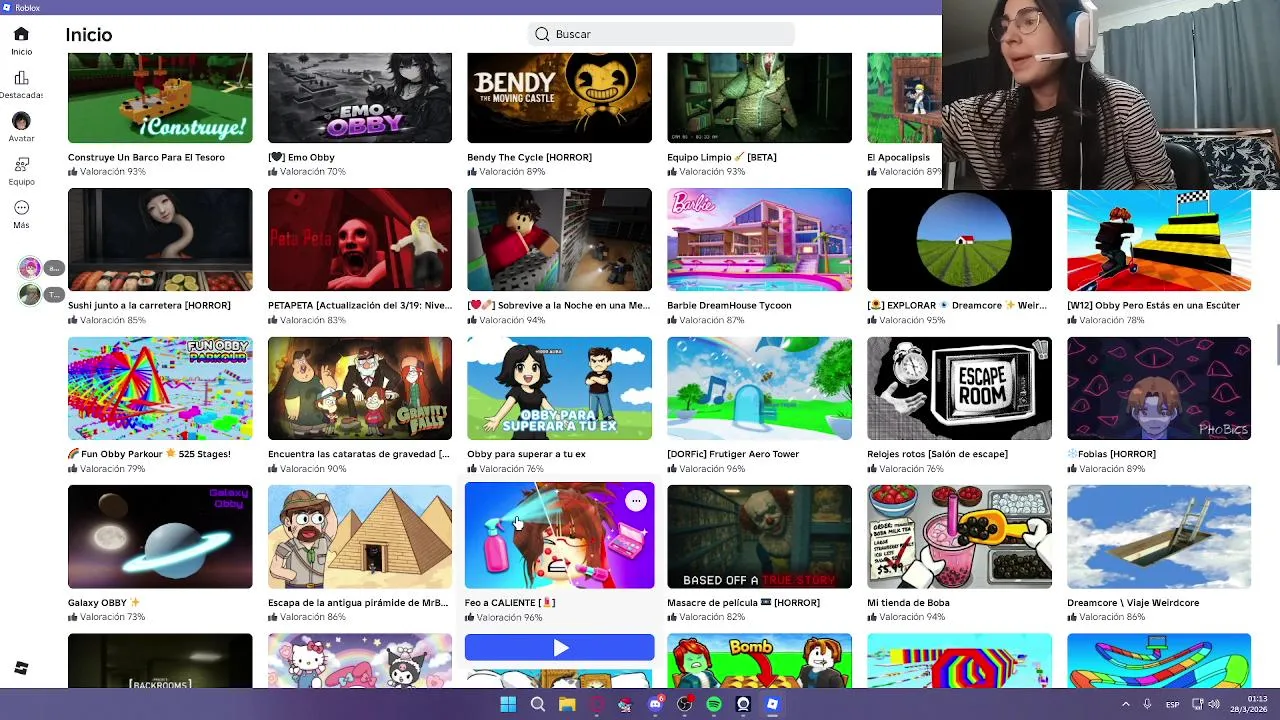1280x720 pixels.
Task: Open the Bomb game thumbnail in bottom row
Action: click(x=759, y=661)
